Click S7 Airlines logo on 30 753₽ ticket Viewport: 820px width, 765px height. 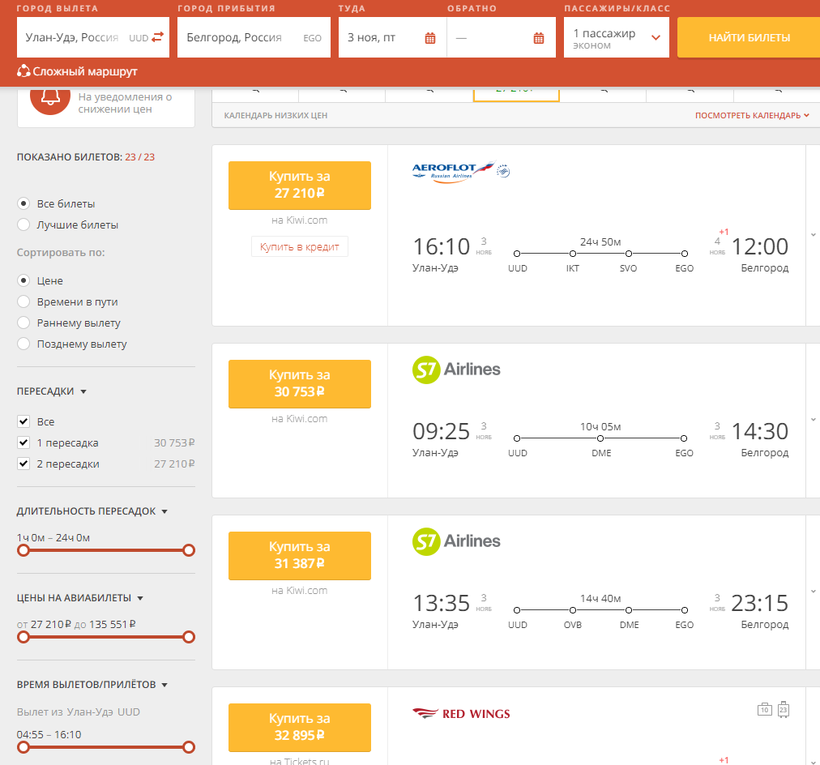click(456, 369)
